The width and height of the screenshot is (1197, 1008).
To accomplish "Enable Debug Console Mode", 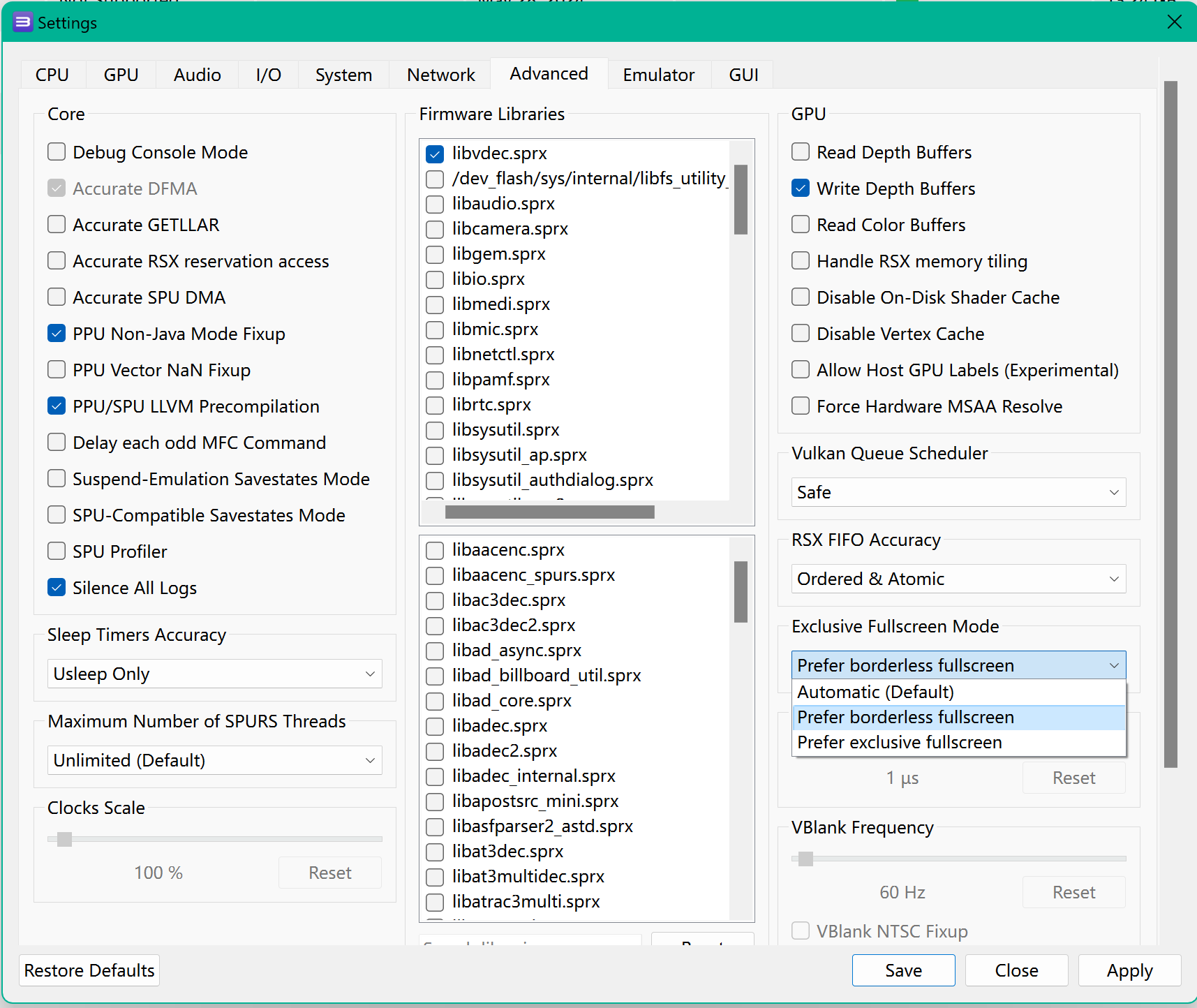I will (x=57, y=152).
